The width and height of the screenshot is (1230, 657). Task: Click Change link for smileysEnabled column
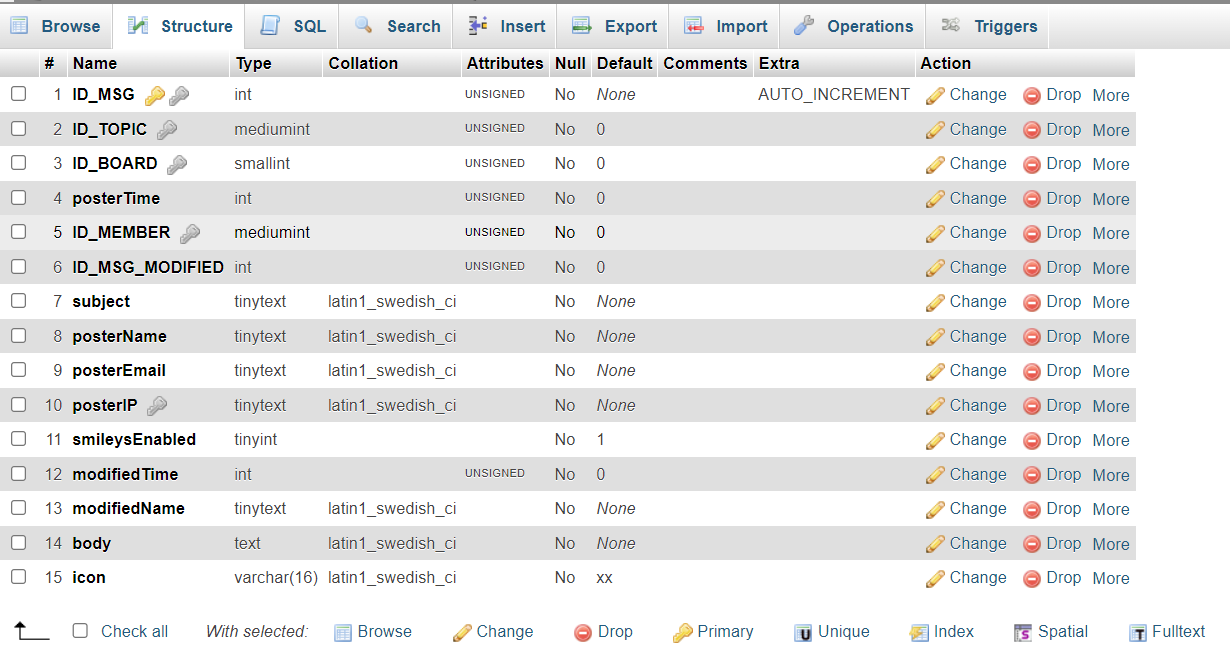[x=977, y=440]
